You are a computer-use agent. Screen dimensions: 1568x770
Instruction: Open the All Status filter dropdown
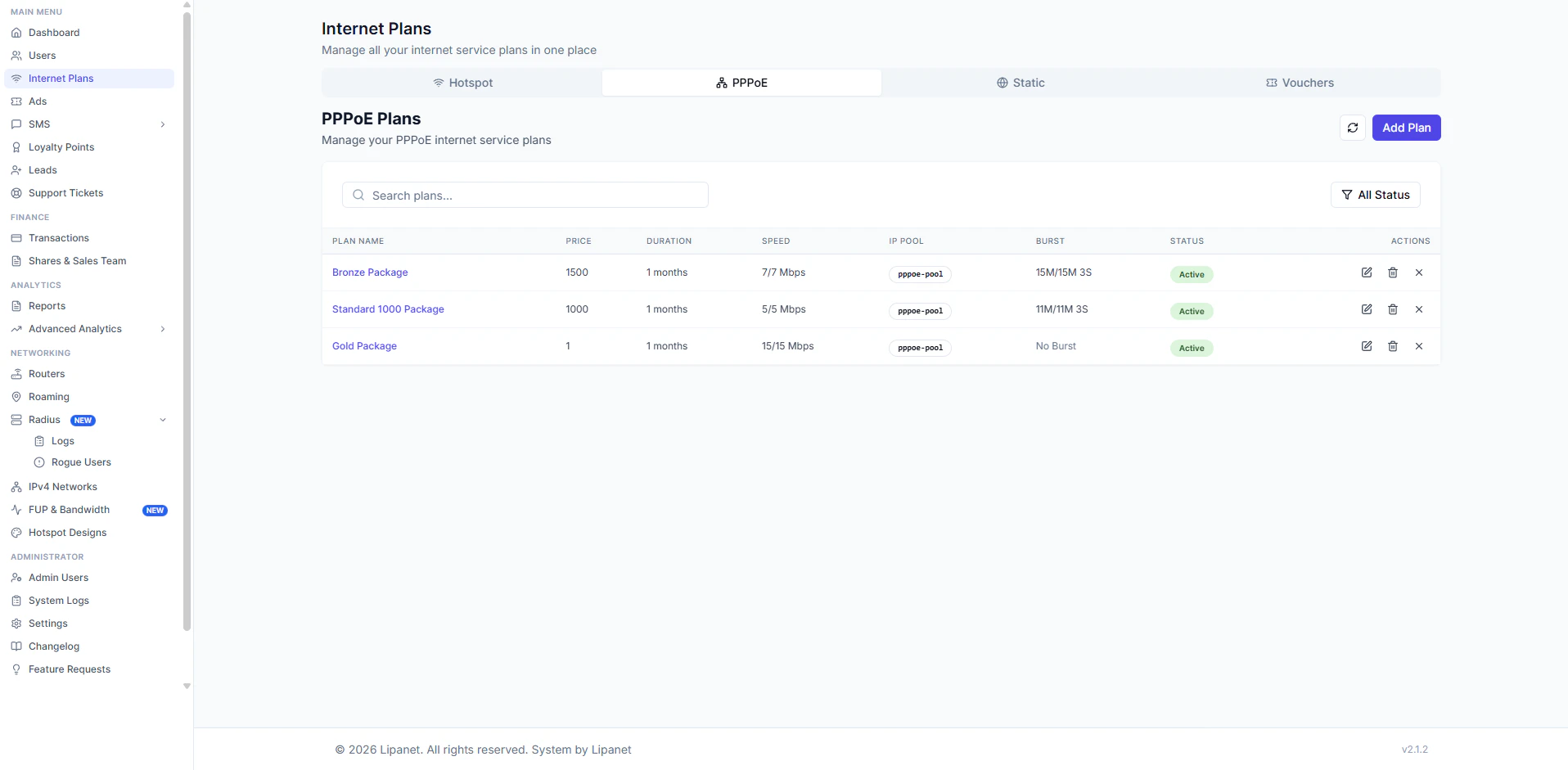coord(1376,195)
